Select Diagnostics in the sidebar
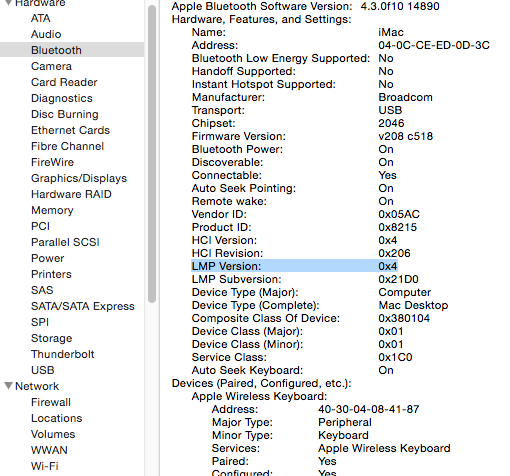 pyautogui.click(x=62, y=98)
